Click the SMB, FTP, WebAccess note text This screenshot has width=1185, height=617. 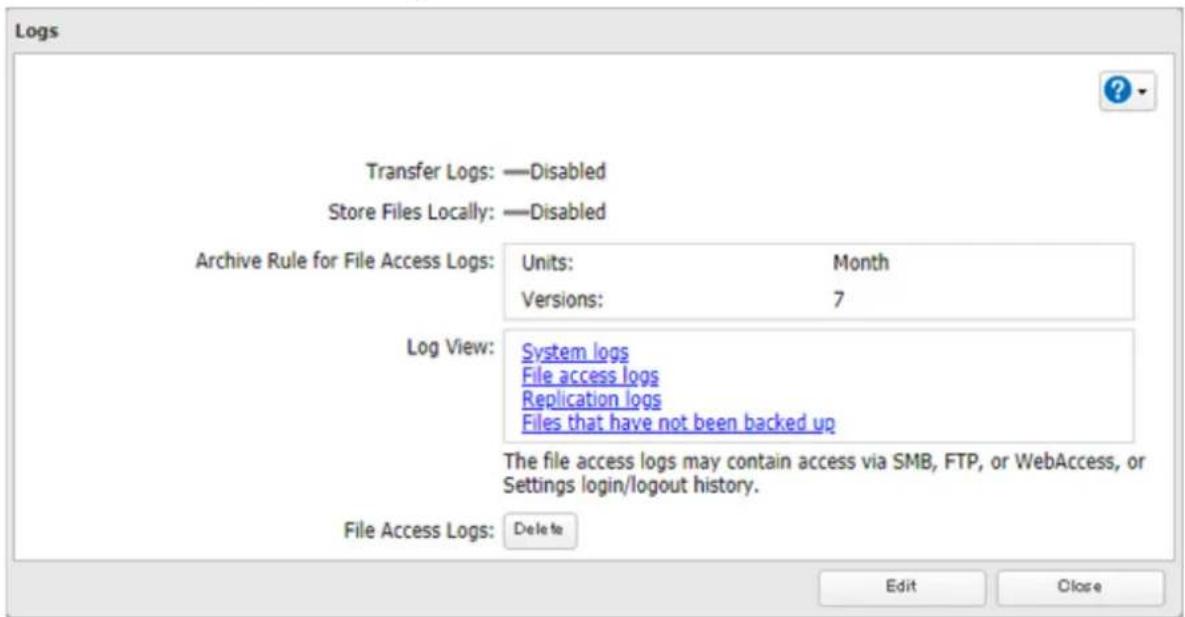tap(824, 473)
